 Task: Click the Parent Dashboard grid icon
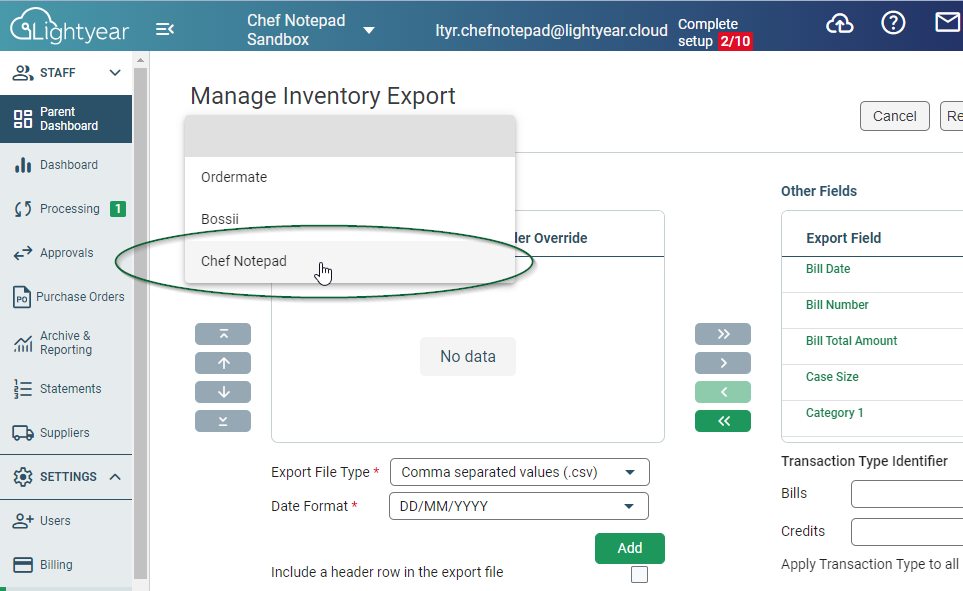23,119
